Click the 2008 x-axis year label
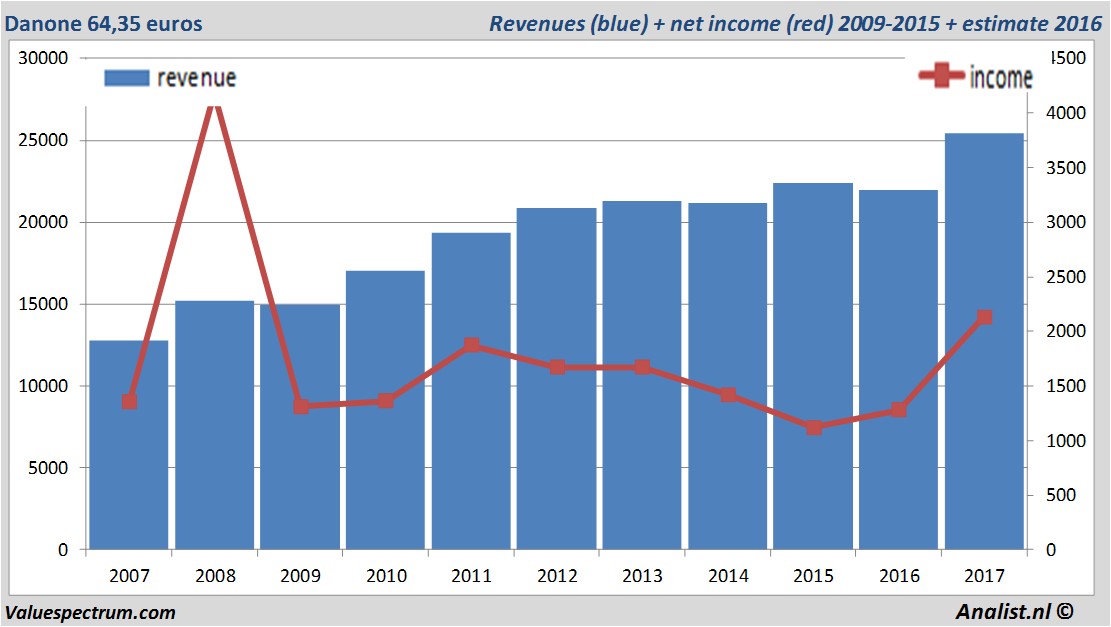This screenshot has height=627, width=1111. [215, 575]
